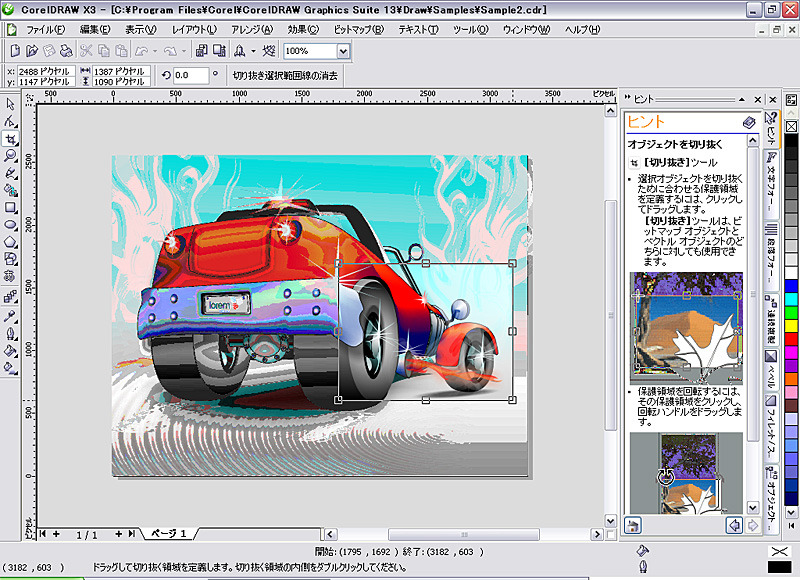This screenshot has height=580, width=800.
Task: Open the color palette flyout at top
Action: click(791, 100)
